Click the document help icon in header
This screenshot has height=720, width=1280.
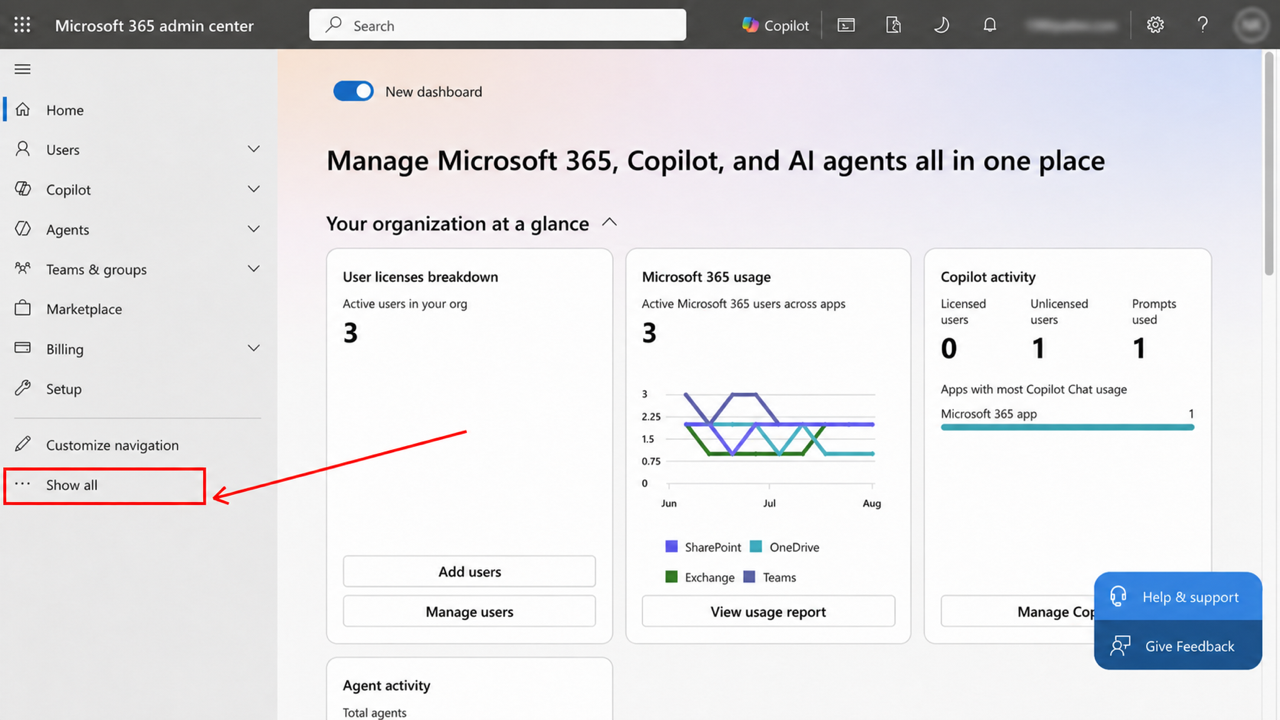(x=894, y=25)
